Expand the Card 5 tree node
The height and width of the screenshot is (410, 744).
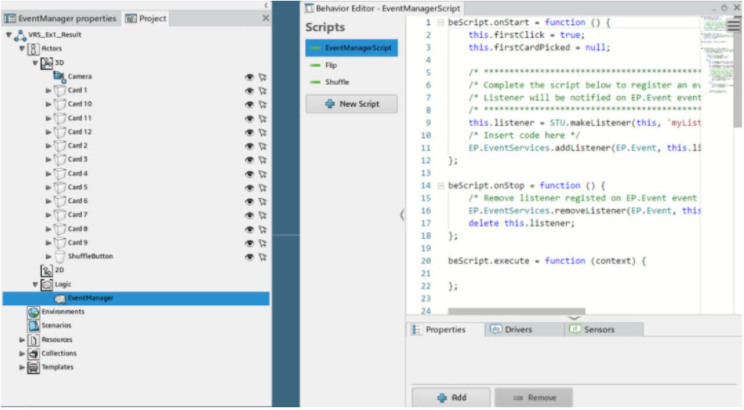[x=49, y=187]
